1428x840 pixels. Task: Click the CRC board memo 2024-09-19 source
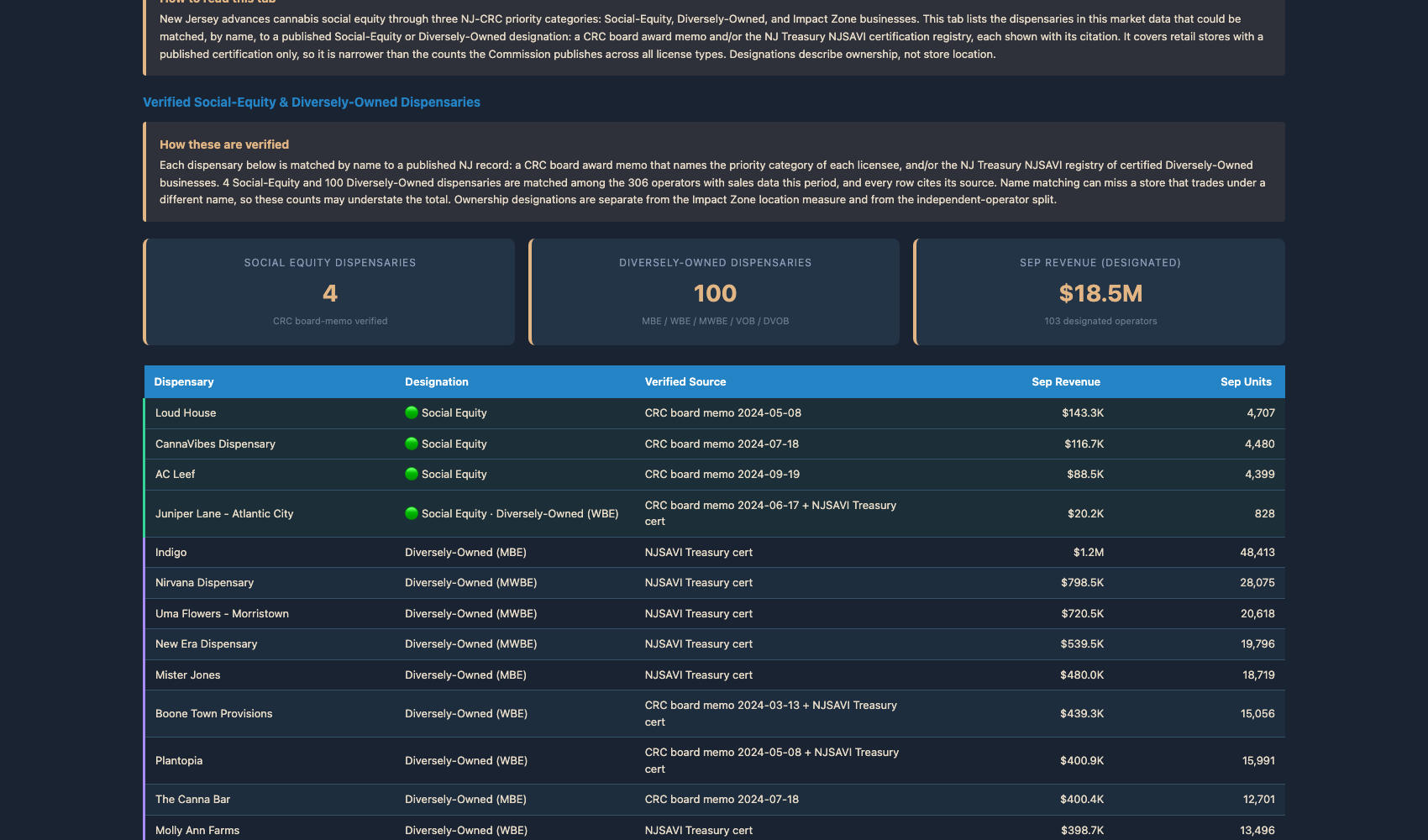pos(722,474)
